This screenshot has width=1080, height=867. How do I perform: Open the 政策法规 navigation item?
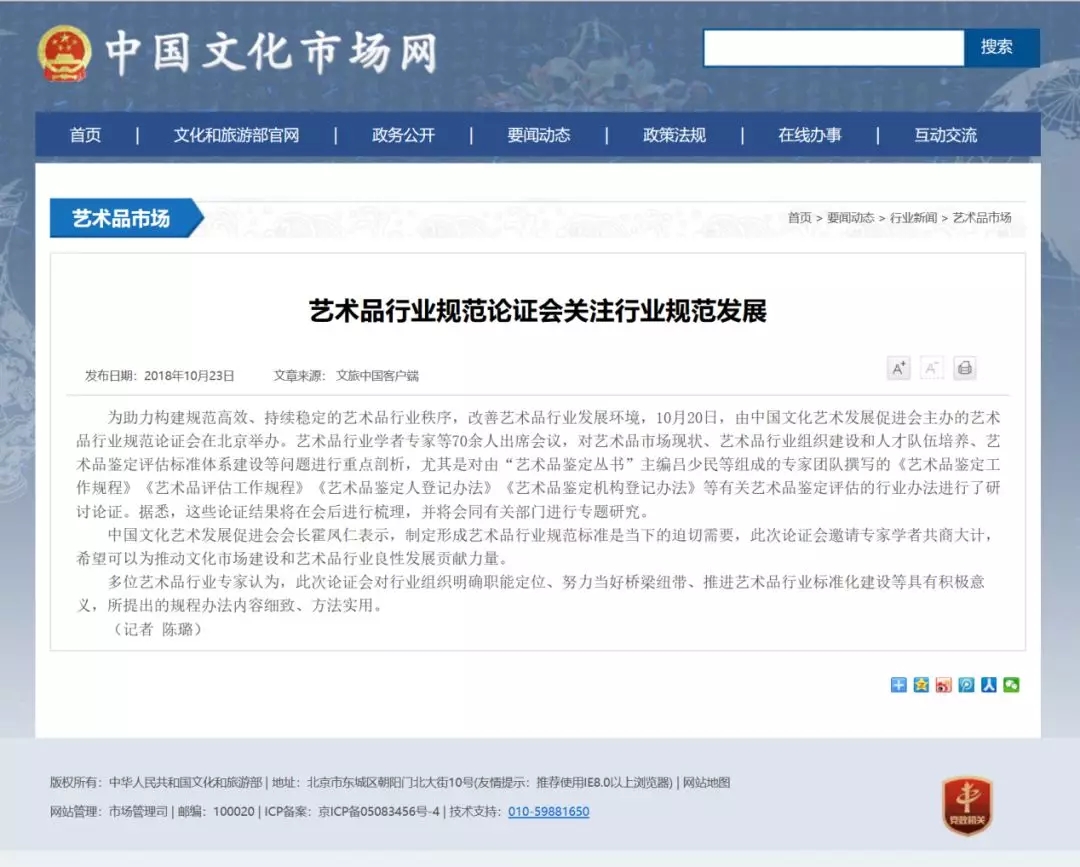point(674,135)
